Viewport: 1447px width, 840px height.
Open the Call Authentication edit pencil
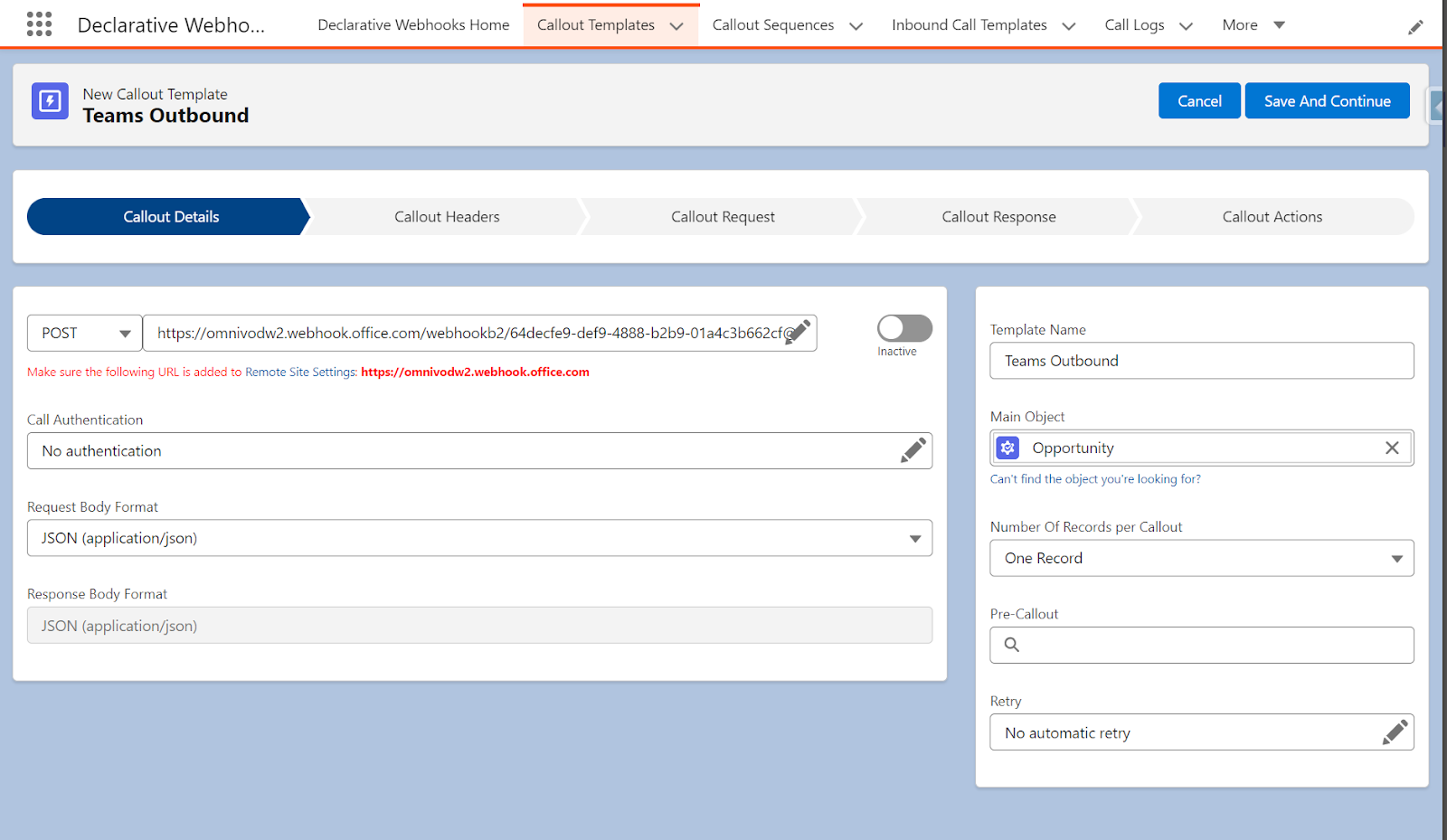click(x=913, y=450)
